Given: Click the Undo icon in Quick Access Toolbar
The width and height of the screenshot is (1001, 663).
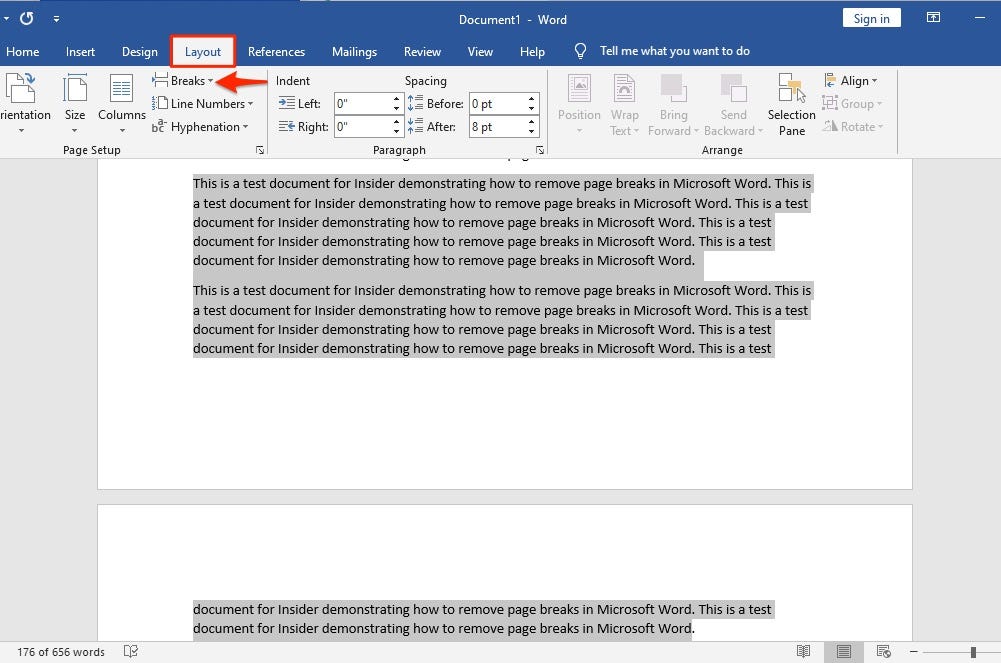Looking at the screenshot, I should click(25, 17).
